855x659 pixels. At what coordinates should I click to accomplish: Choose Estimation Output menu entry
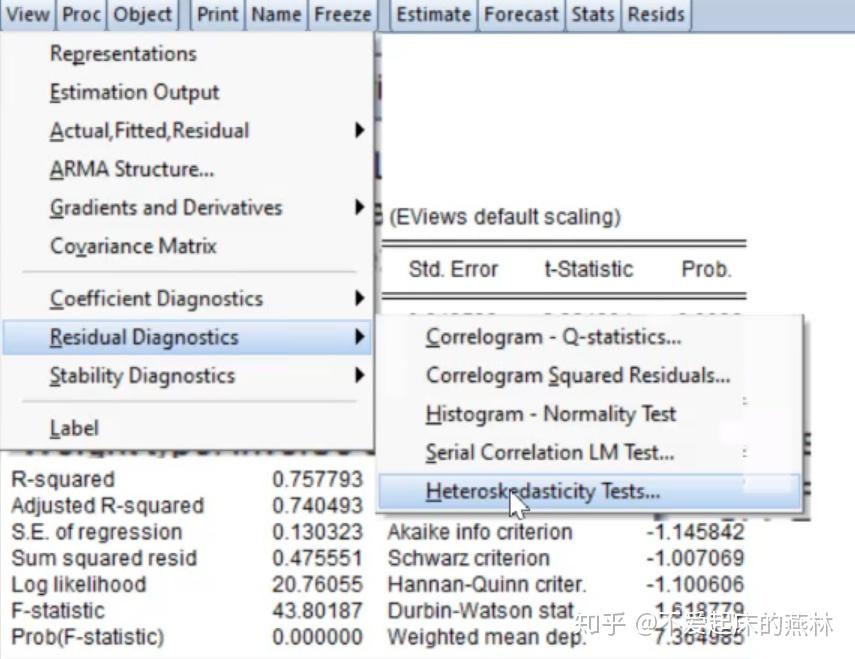134,93
